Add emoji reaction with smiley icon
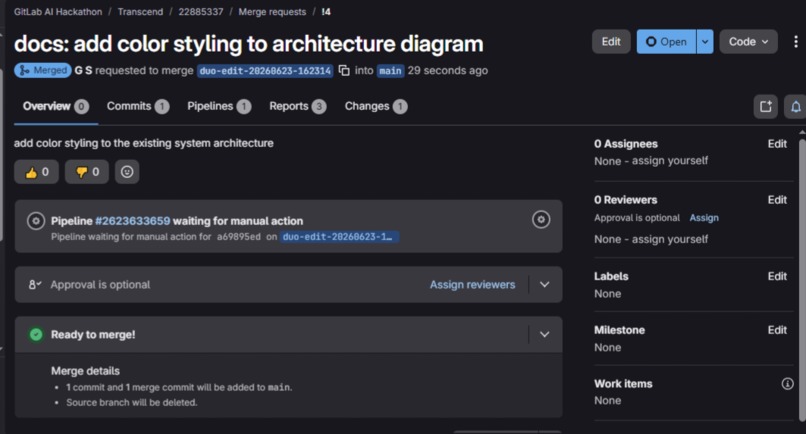Image resolution: width=806 pixels, height=434 pixels. pyautogui.click(x=127, y=172)
